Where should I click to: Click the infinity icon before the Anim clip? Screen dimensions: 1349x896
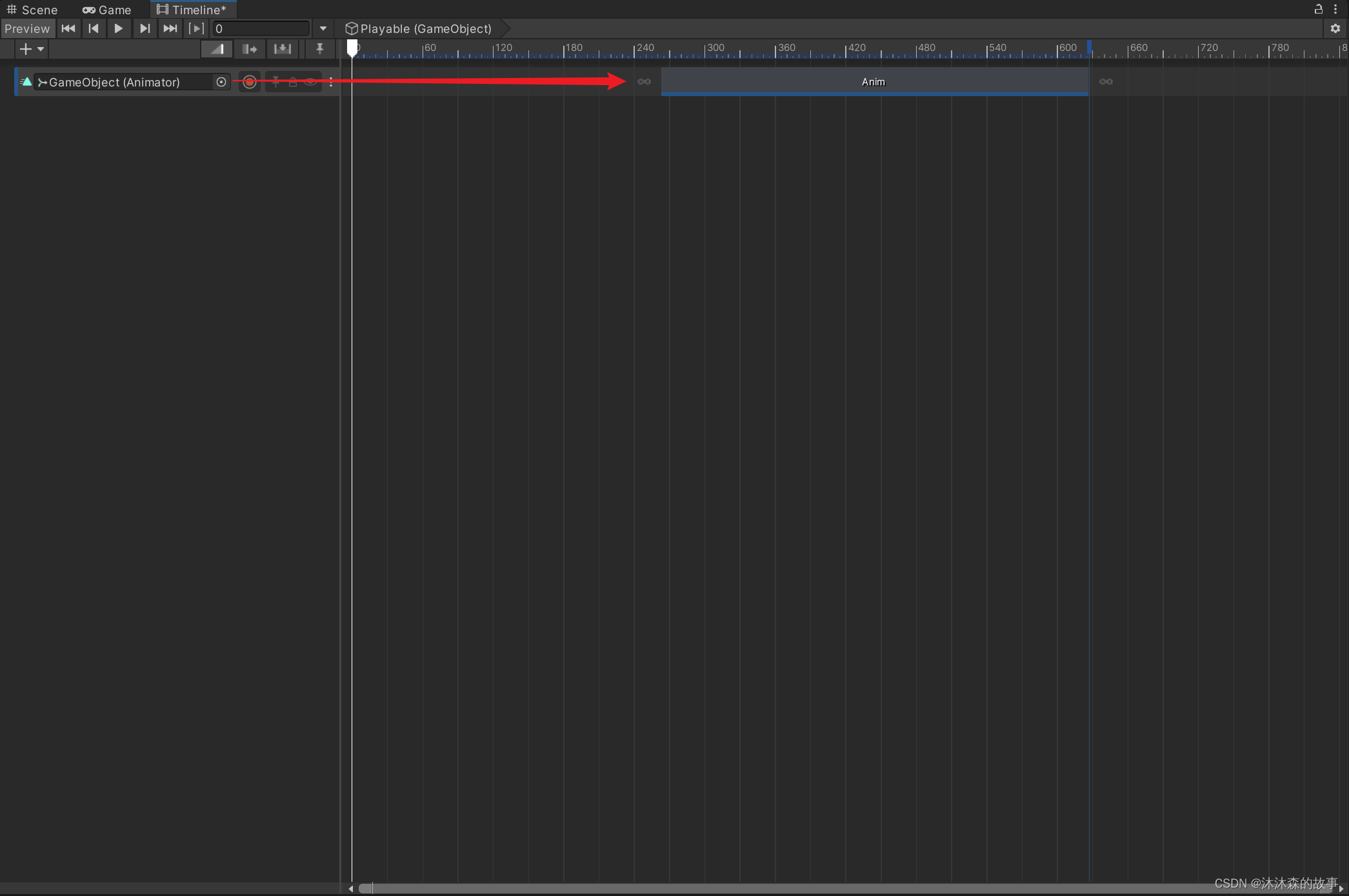(x=644, y=82)
